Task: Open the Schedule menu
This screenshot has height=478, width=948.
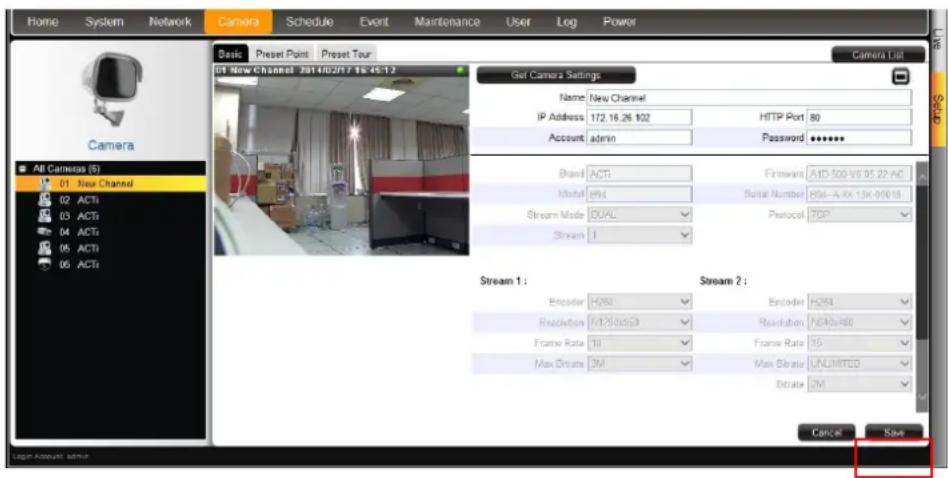Action: pyautogui.click(x=310, y=22)
